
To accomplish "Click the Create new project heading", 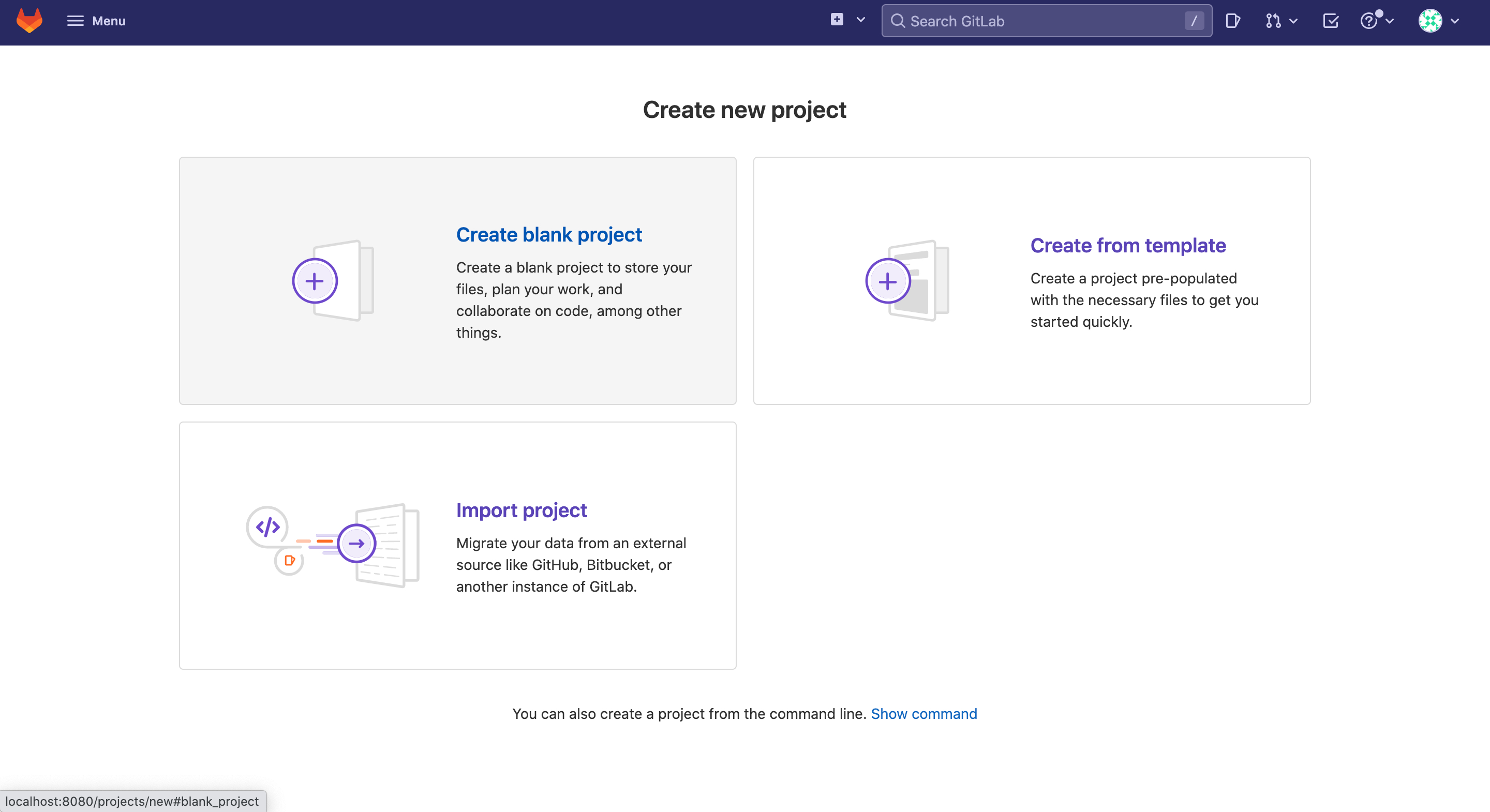I will coord(744,110).
